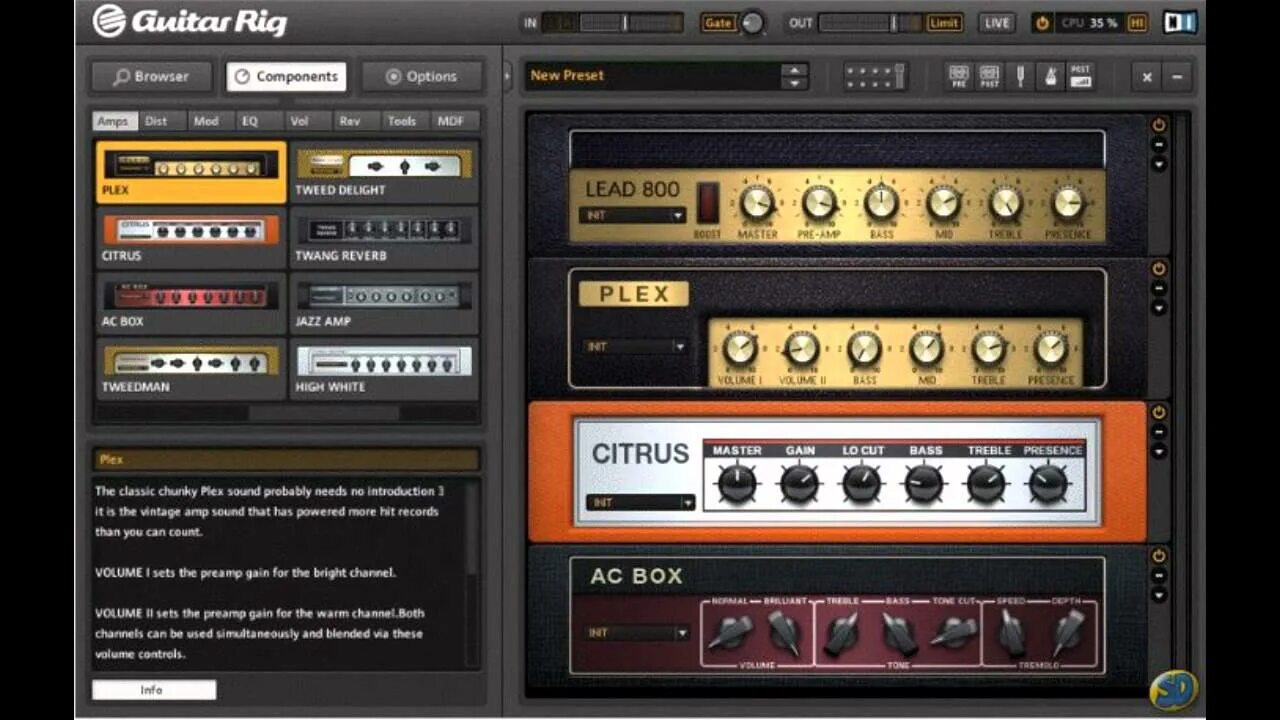Select the TWEED DELIGHT amp
Image resolution: width=1280 pixels, height=720 pixels.
coord(384,172)
